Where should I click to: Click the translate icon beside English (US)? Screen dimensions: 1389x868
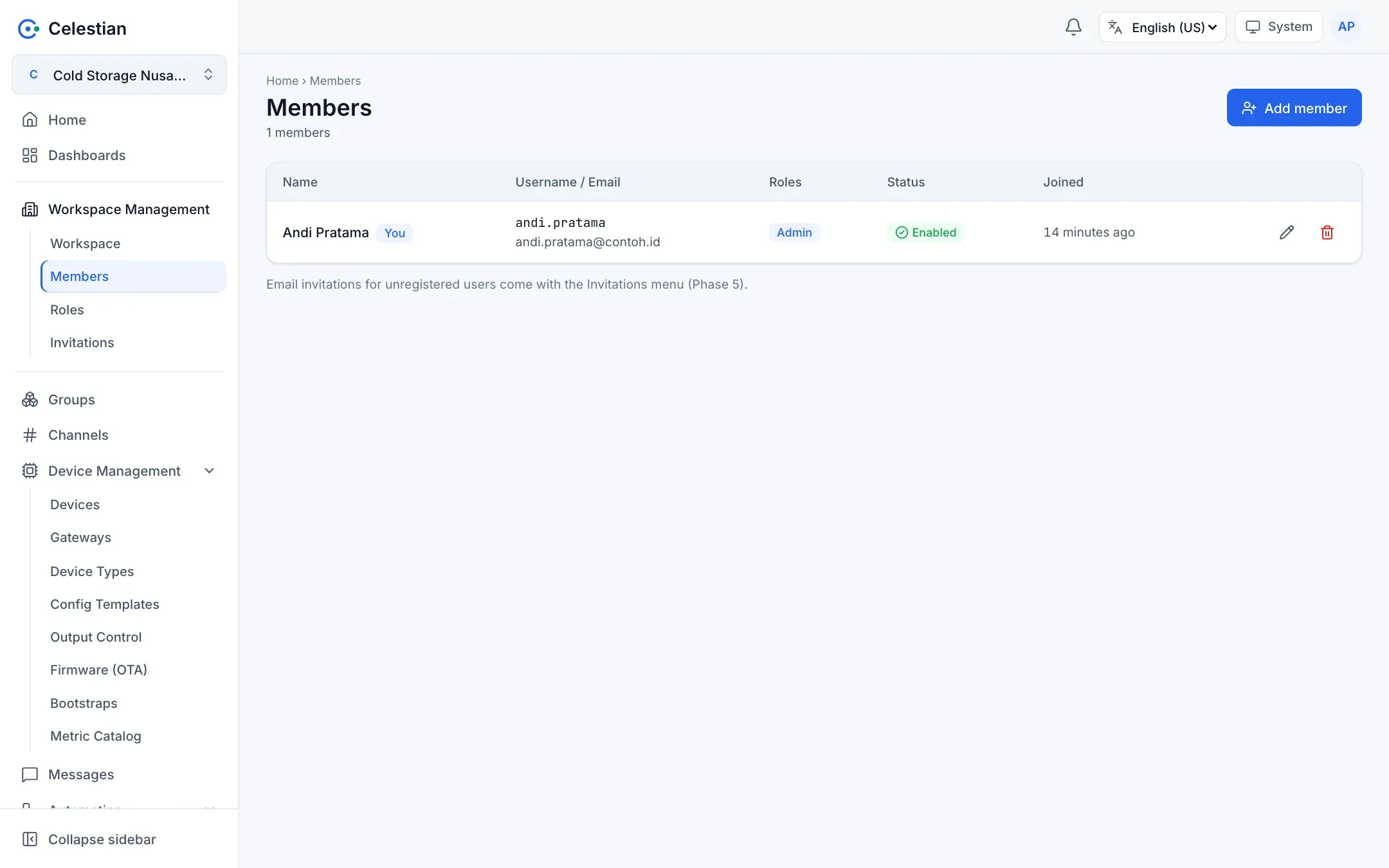pyautogui.click(x=1115, y=27)
